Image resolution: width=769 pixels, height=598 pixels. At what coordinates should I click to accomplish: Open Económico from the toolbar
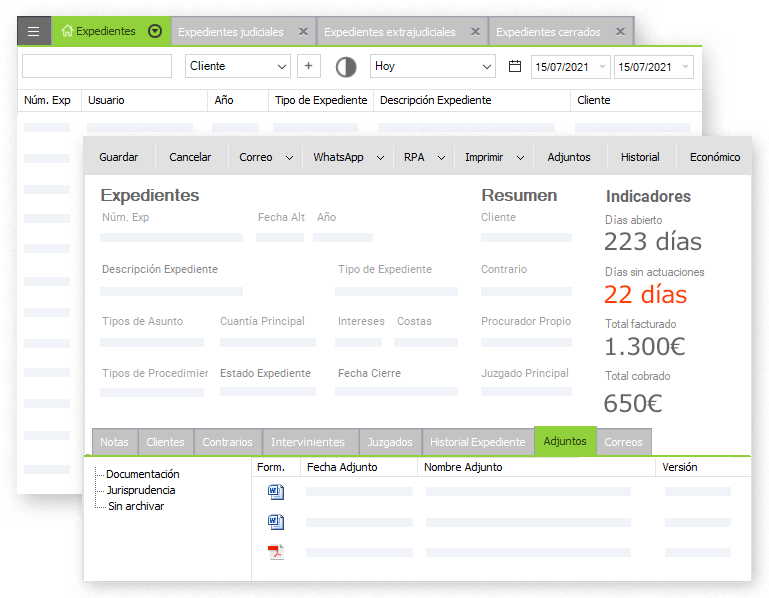click(715, 157)
